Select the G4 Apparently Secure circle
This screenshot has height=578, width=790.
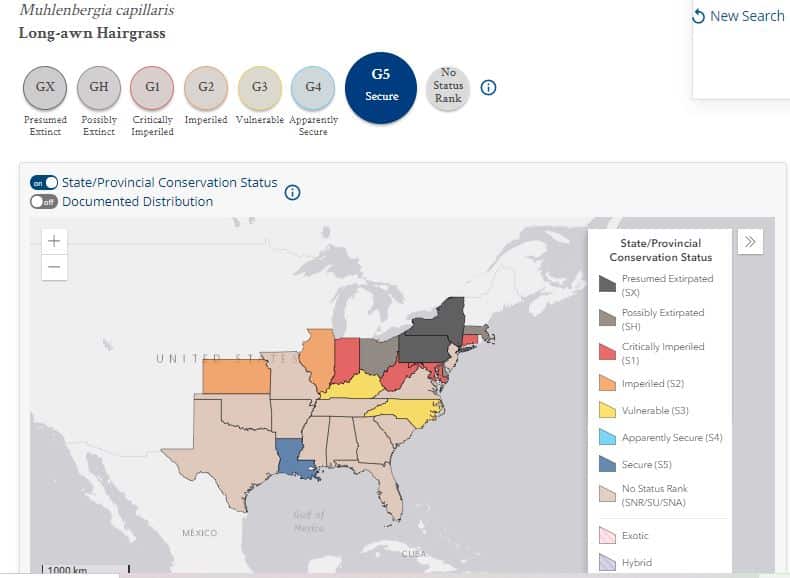[313, 88]
